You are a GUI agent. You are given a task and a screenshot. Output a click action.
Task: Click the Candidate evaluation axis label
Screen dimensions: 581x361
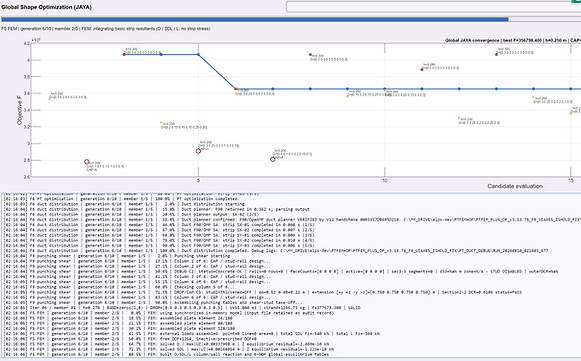click(x=515, y=186)
